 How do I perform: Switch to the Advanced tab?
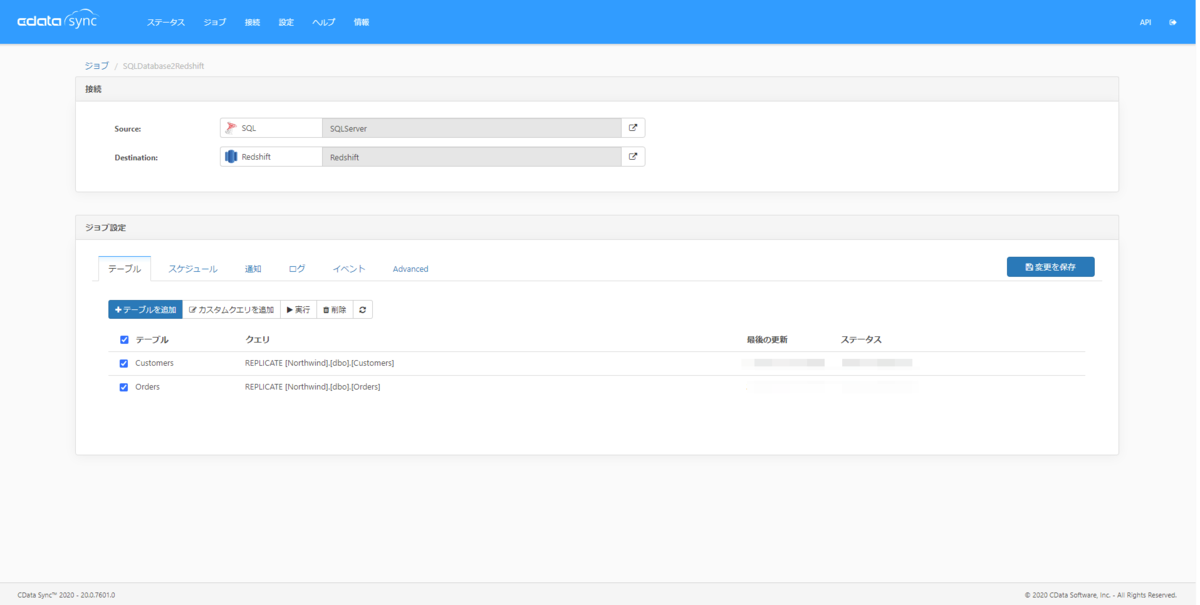tap(410, 269)
